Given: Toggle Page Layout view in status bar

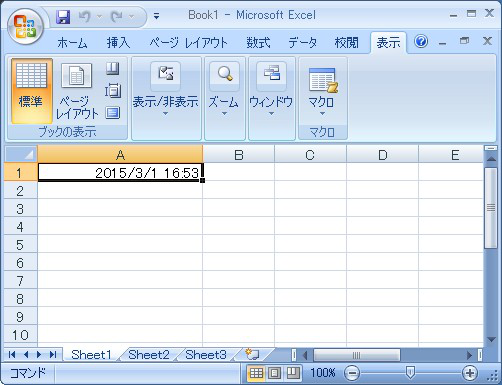Looking at the screenshot, I should point(274,373).
